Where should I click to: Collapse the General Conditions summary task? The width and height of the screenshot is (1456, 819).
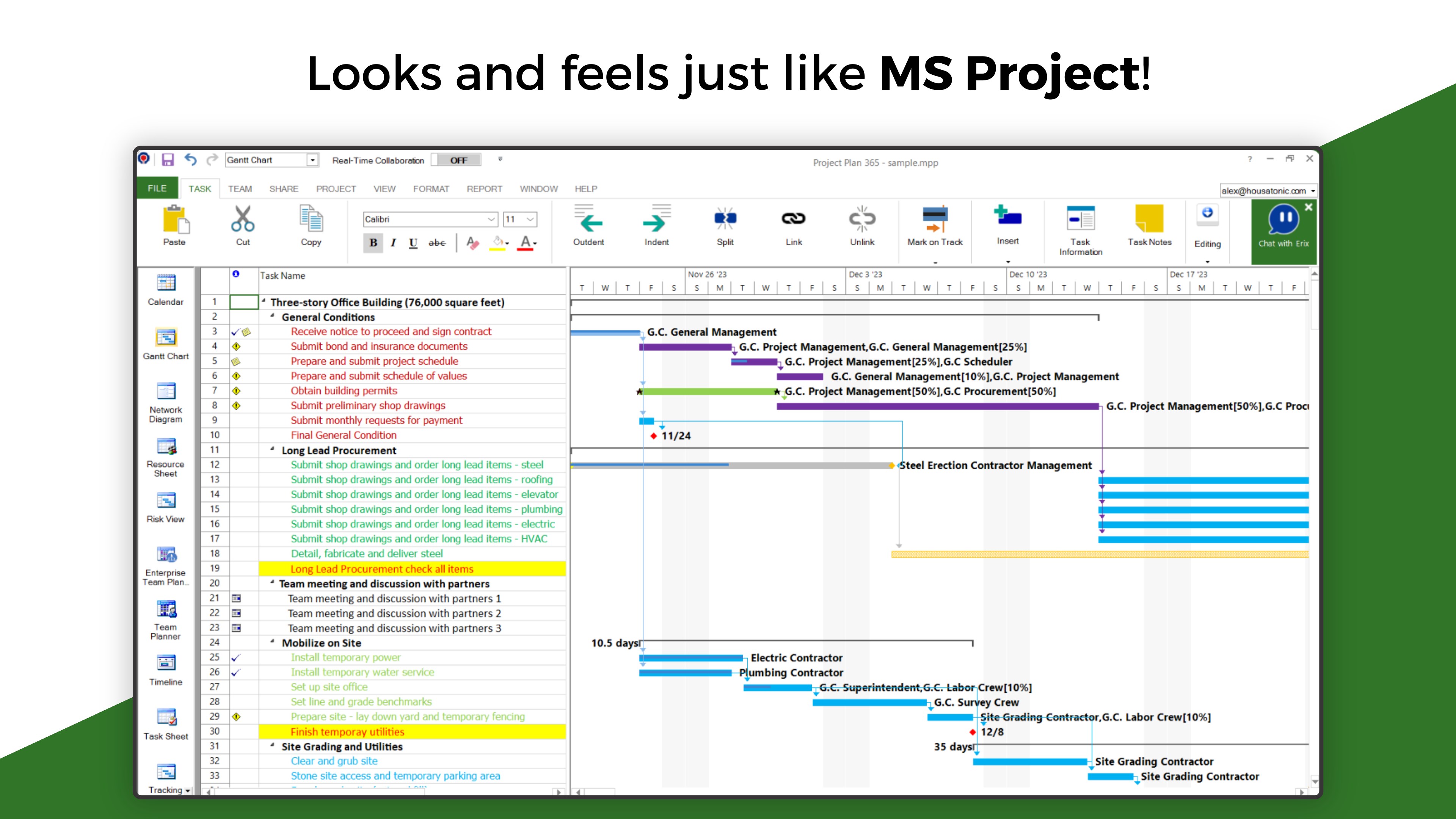(273, 316)
